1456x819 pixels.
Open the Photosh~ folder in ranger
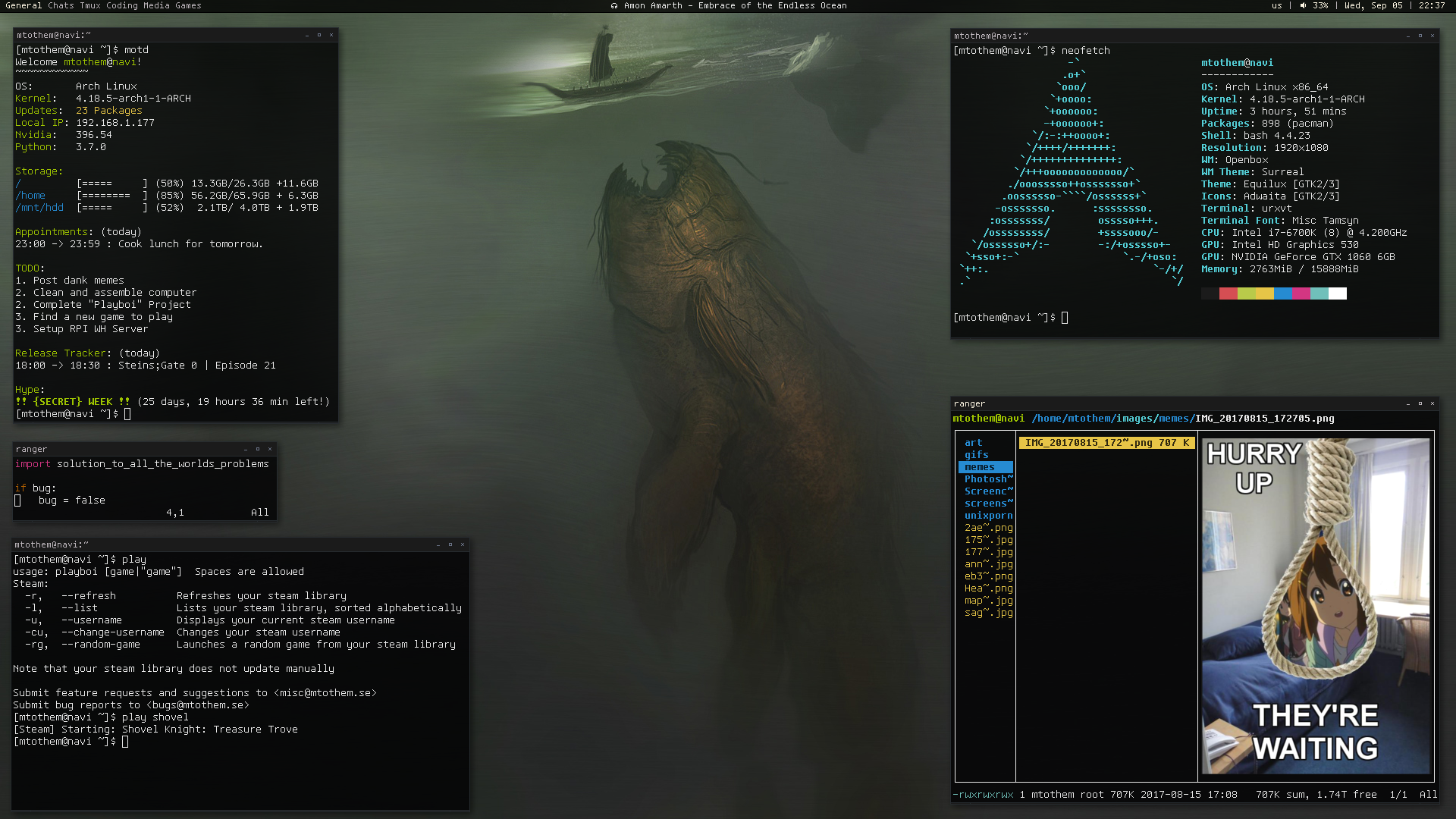click(x=989, y=479)
